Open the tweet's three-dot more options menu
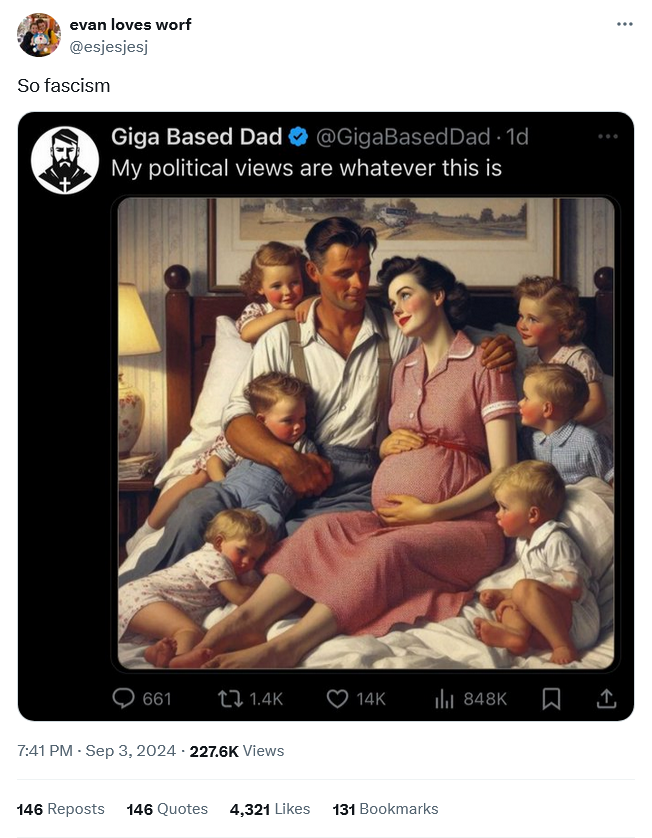 coord(624,24)
